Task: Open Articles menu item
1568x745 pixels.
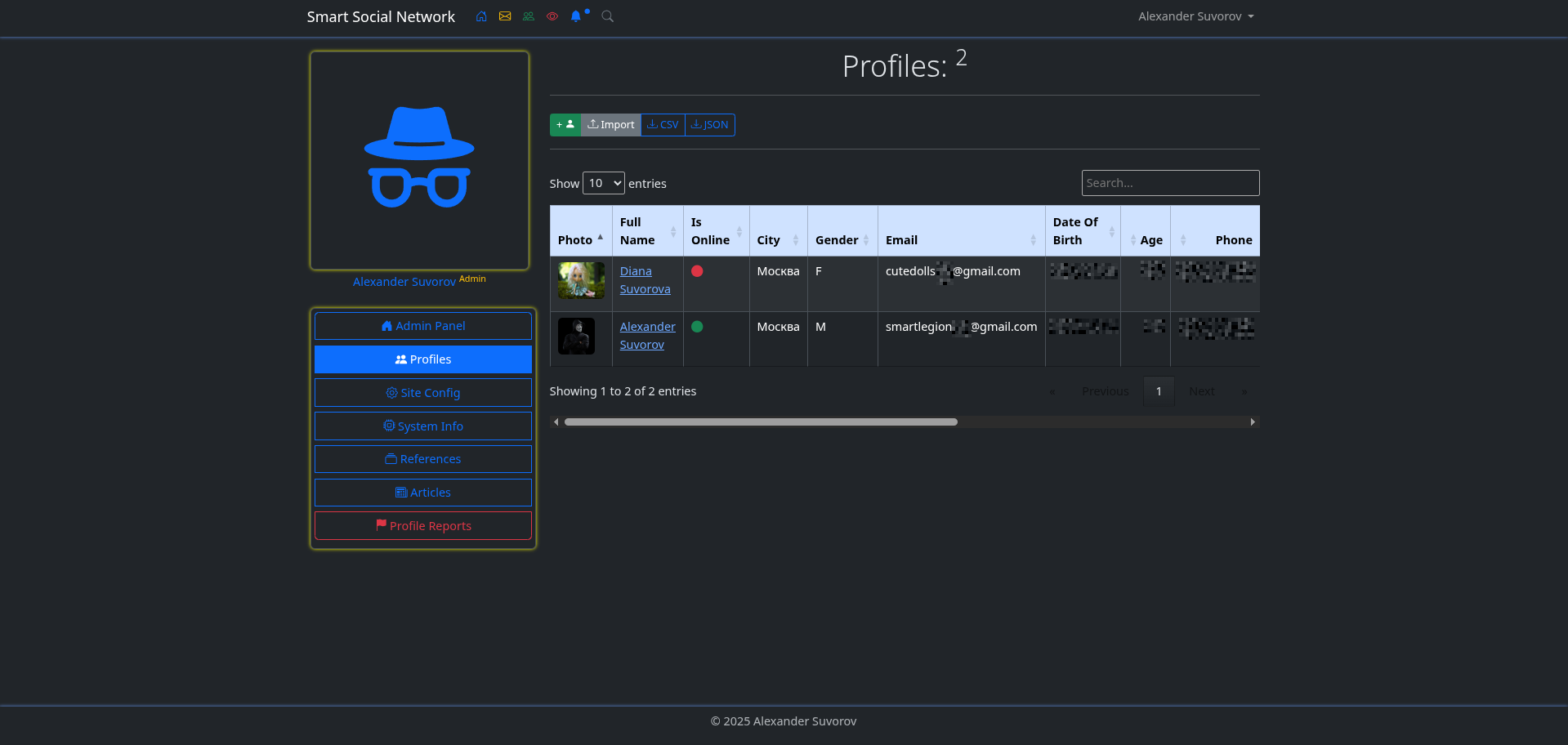Action: click(423, 493)
